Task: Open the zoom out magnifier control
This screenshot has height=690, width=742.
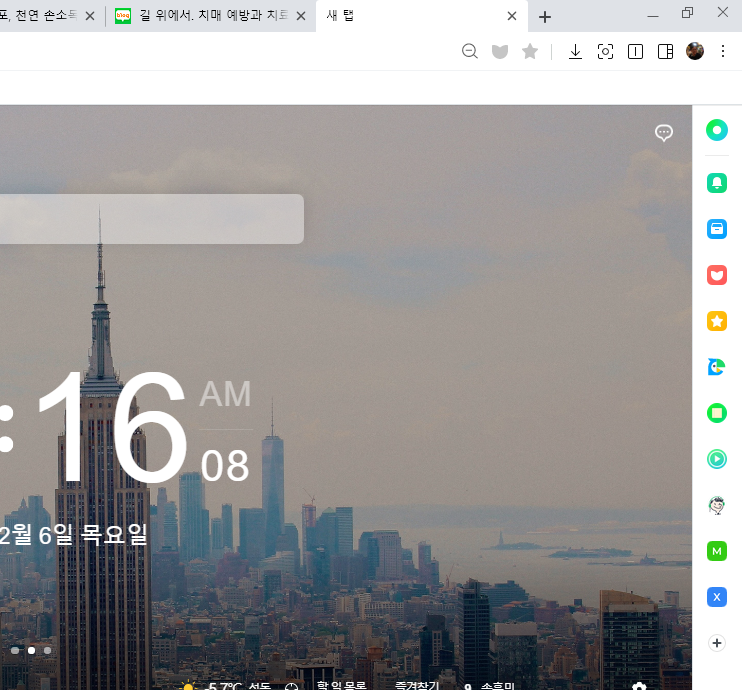Action: 469,51
